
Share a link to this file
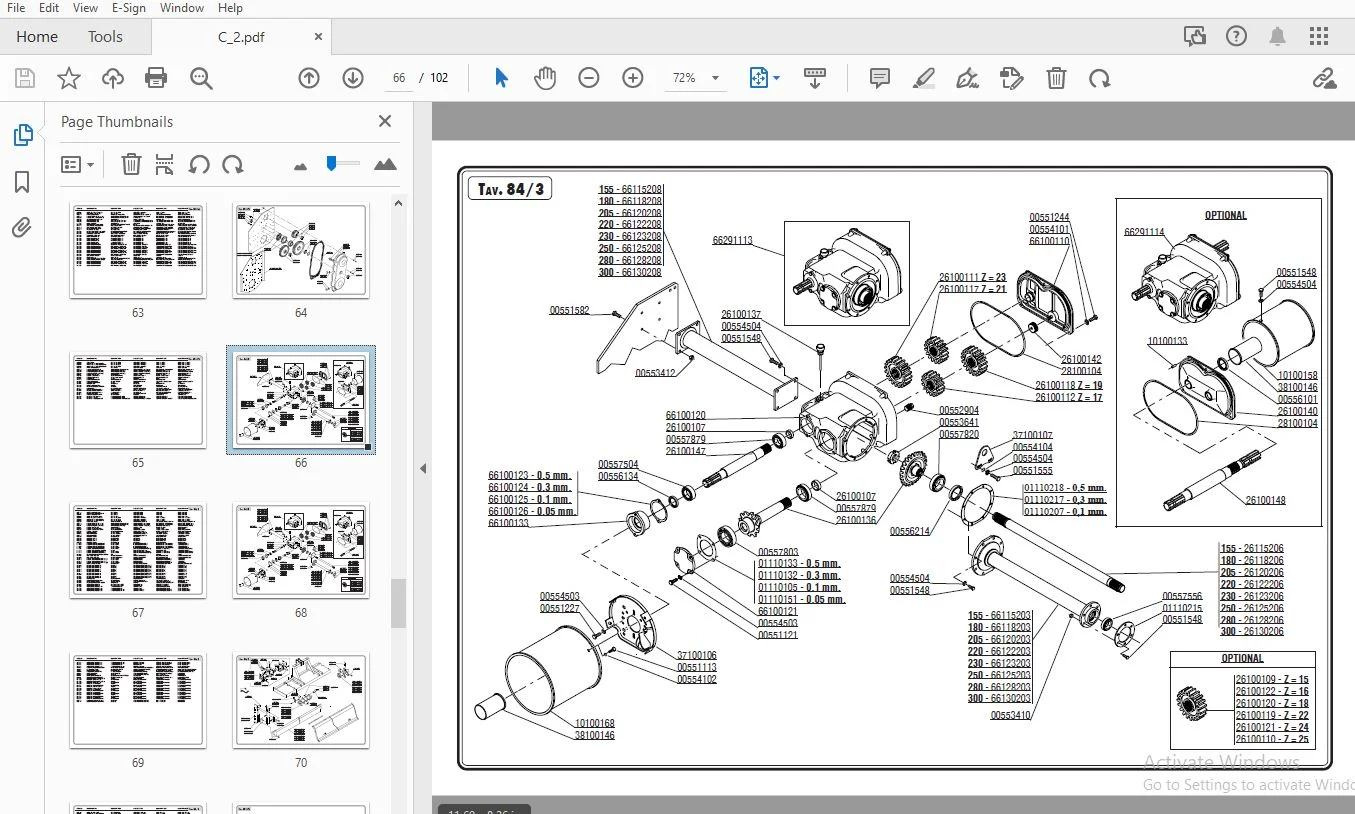tap(1324, 78)
